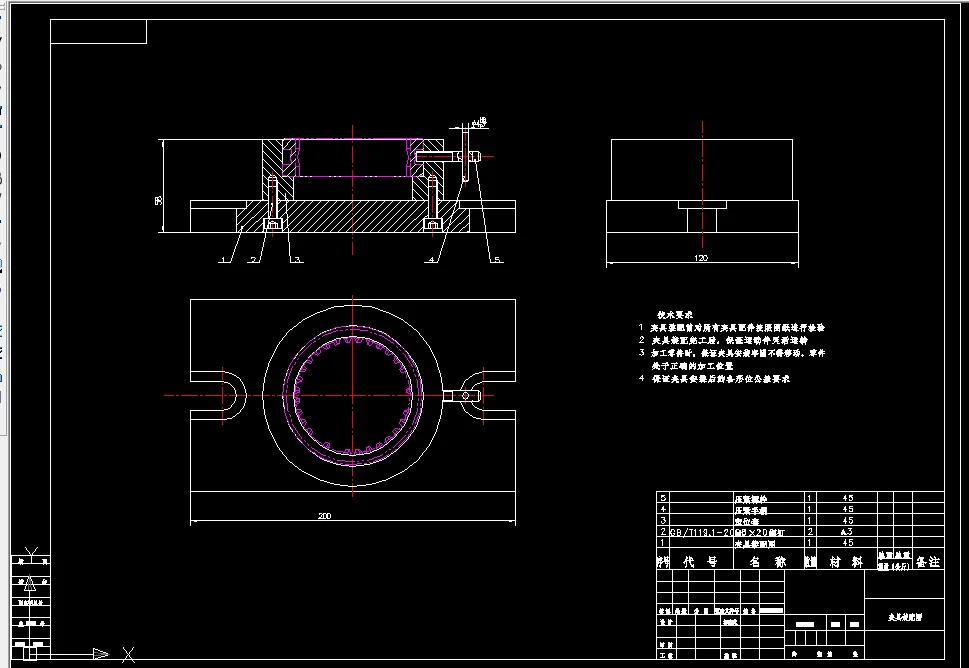The width and height of the screenshot is (969, 668).
Task: Select quantity "2" in parts list row 2
Action: 810,531
